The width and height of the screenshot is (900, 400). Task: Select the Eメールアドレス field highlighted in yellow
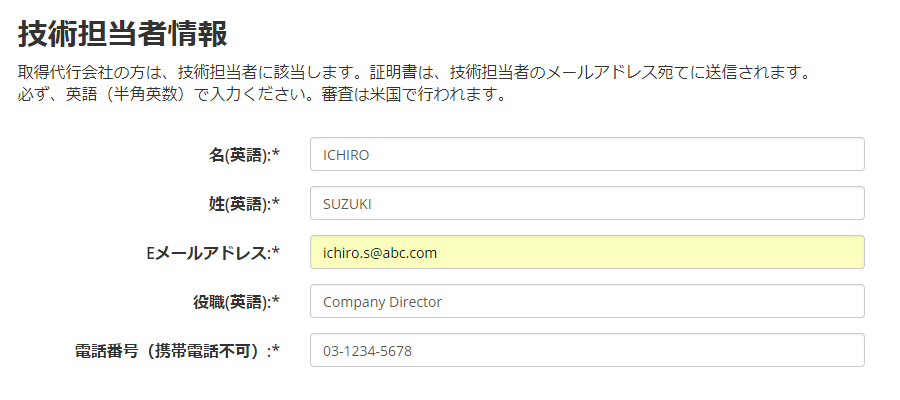click(587, 253)
